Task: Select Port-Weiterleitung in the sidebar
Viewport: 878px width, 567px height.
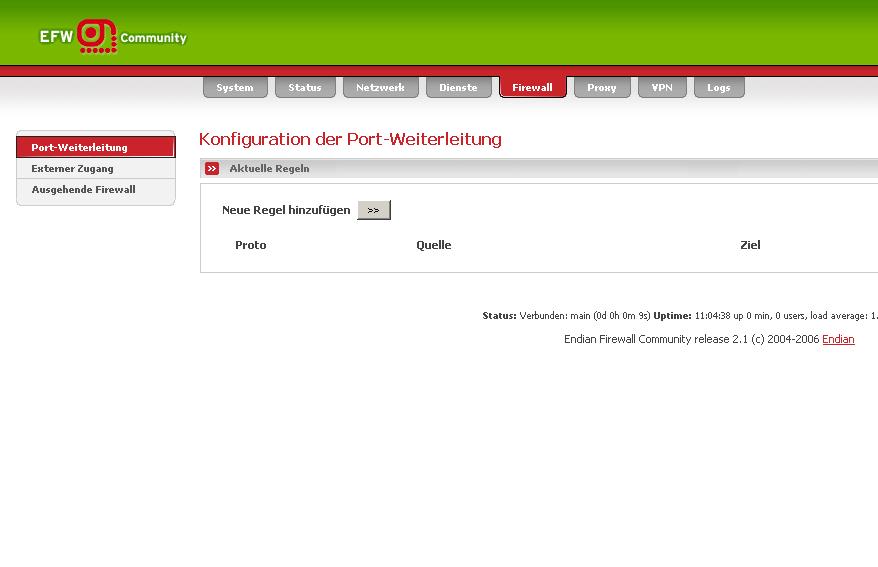Action: [95, 148]
